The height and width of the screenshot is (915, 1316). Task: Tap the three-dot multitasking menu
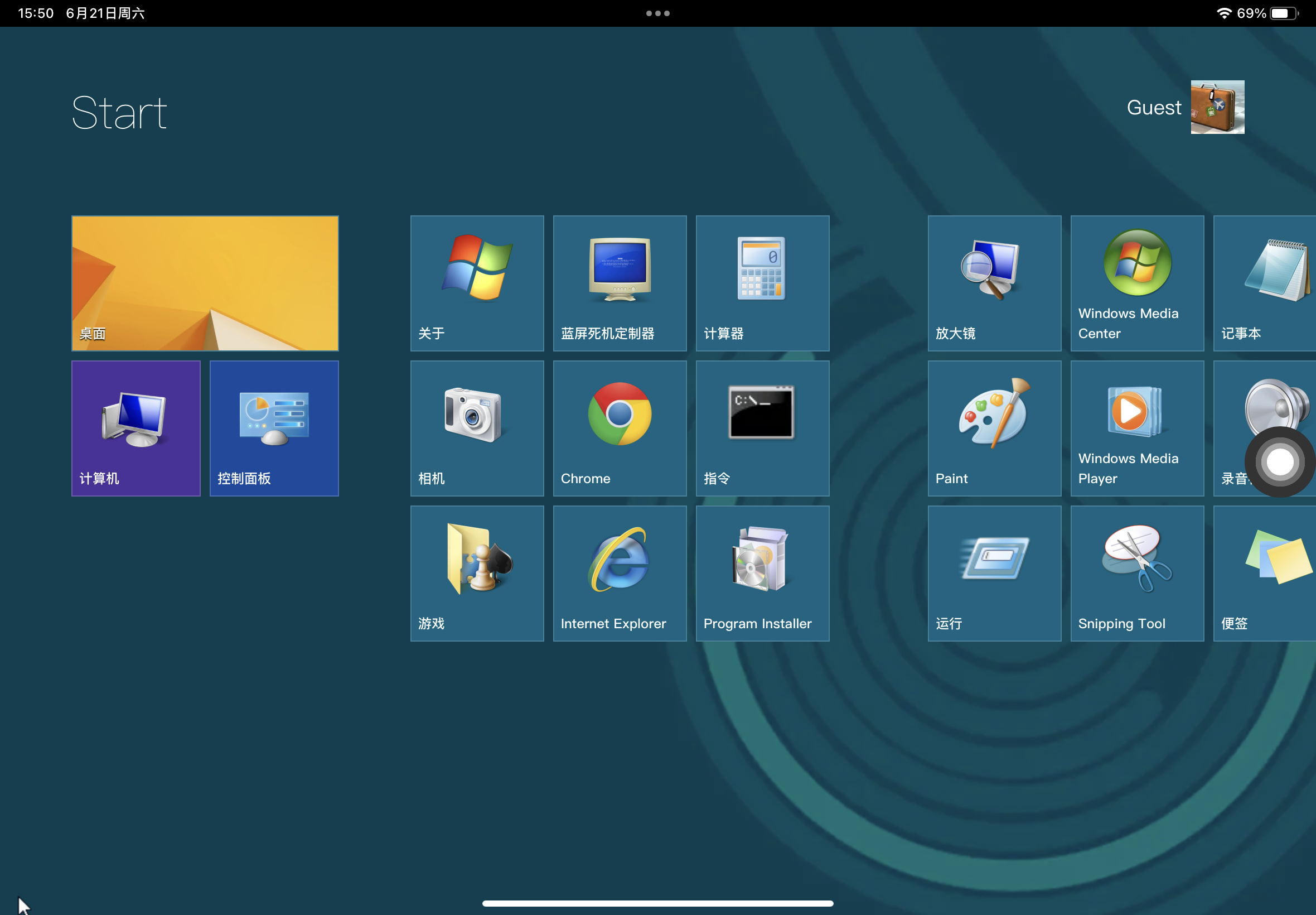[x=657, y=13]
